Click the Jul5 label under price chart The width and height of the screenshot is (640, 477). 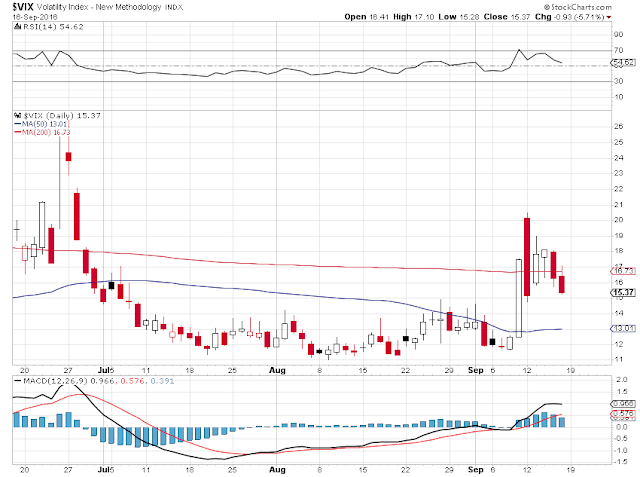pyautogui.click(x=106, y=371)
